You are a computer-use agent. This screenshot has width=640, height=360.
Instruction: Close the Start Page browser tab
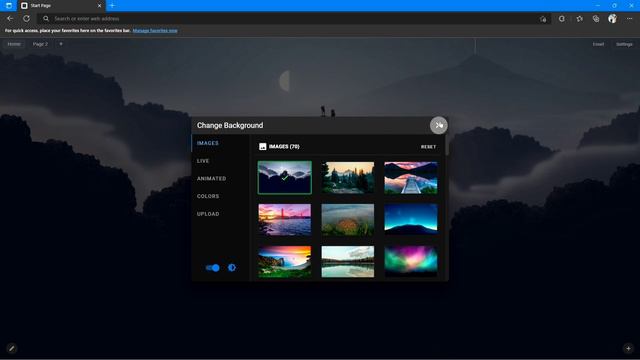pos(99,6)
